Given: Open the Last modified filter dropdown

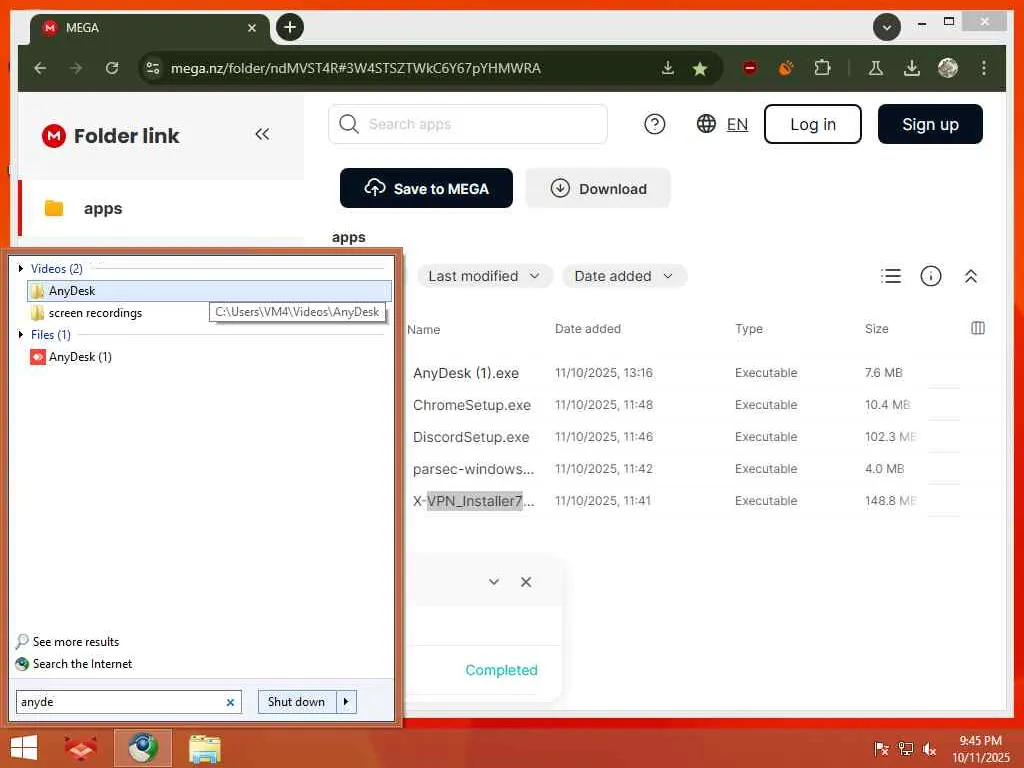Looking at the screenshot, I should coord(484,276).
